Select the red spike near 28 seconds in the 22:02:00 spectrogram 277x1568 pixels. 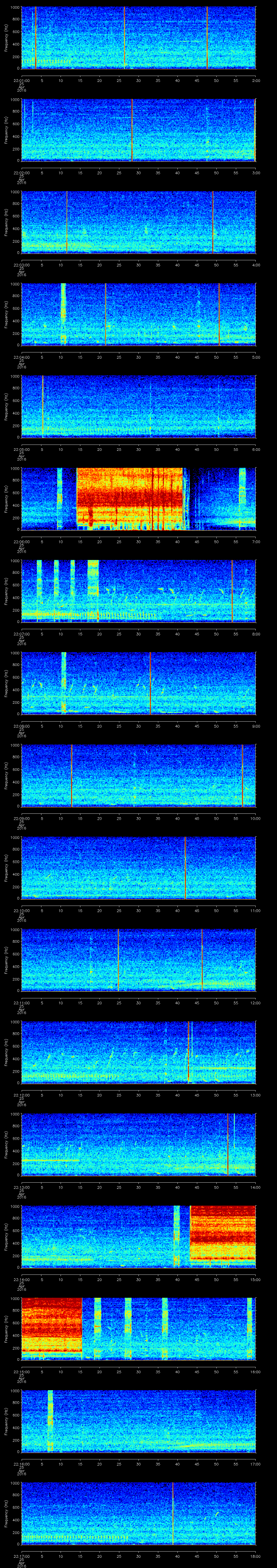(131, 130)
